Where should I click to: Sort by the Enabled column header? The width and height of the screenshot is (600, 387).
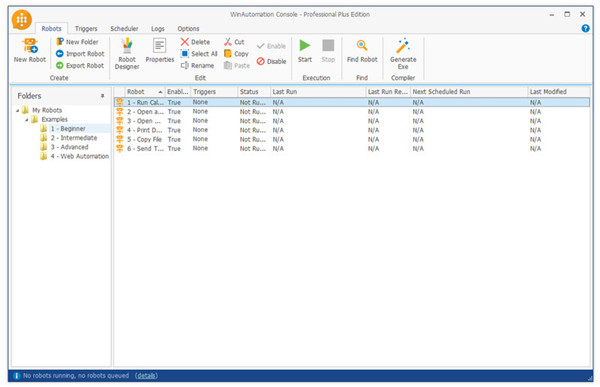pyautogui.click(x=178, y=91)
